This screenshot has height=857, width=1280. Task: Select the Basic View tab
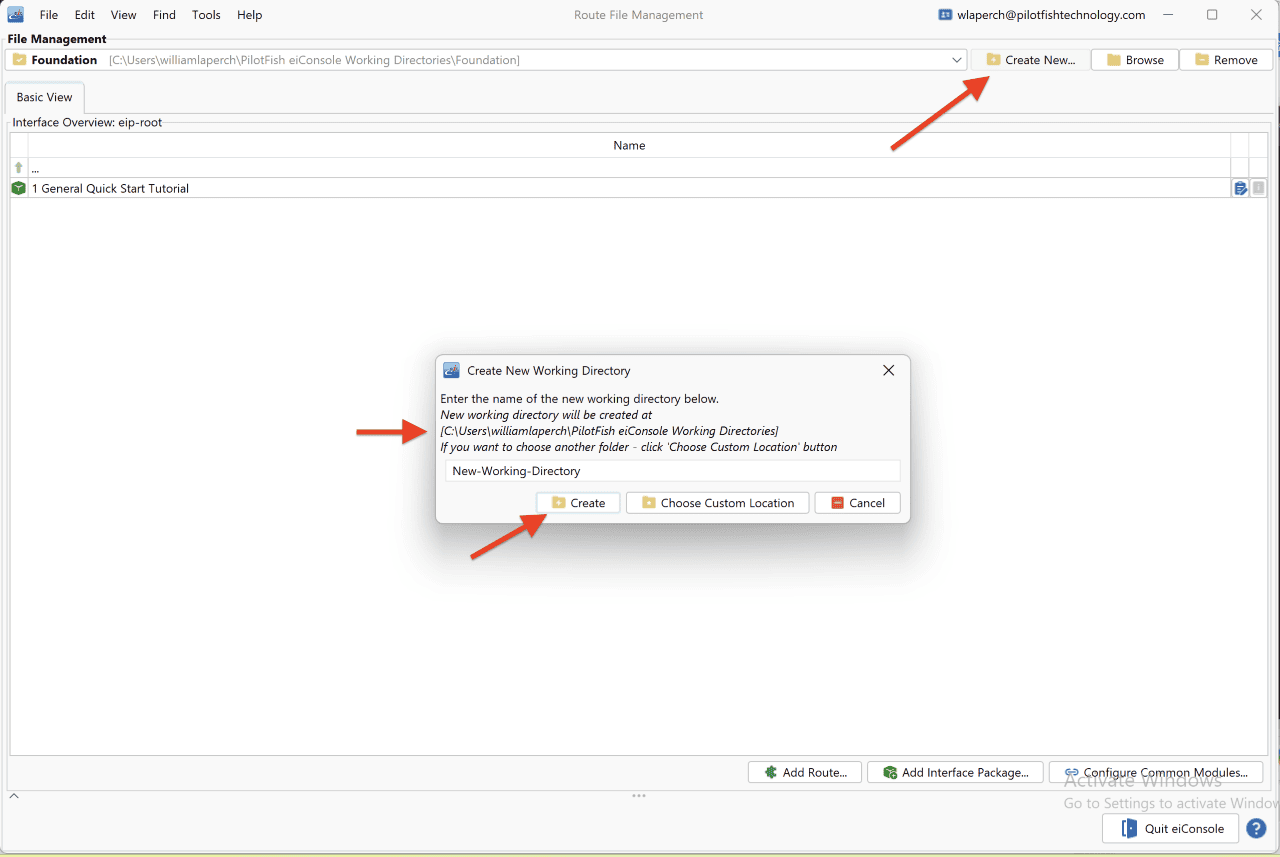click(x=45, y=98)
